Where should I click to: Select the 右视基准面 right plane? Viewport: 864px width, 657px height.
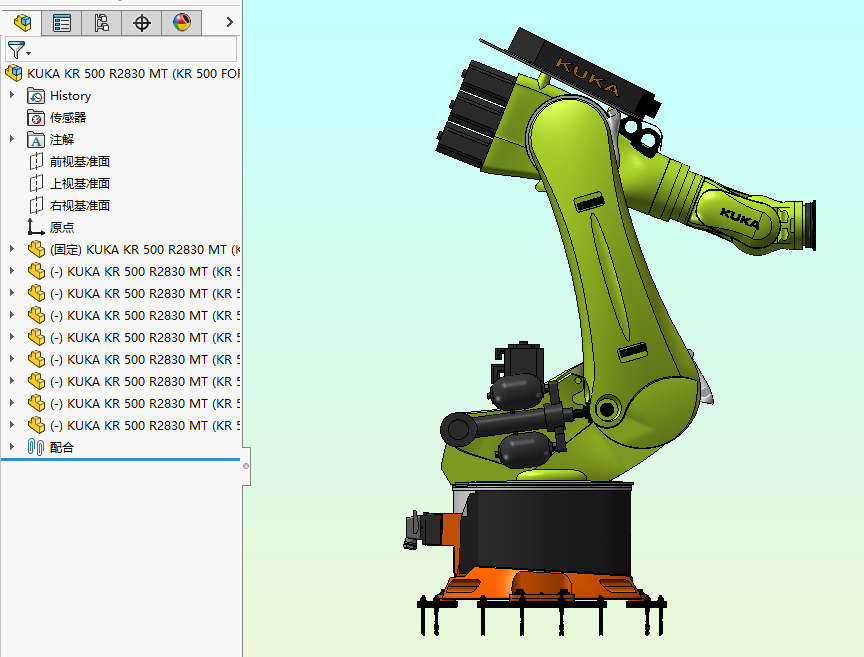coord(69,206)
